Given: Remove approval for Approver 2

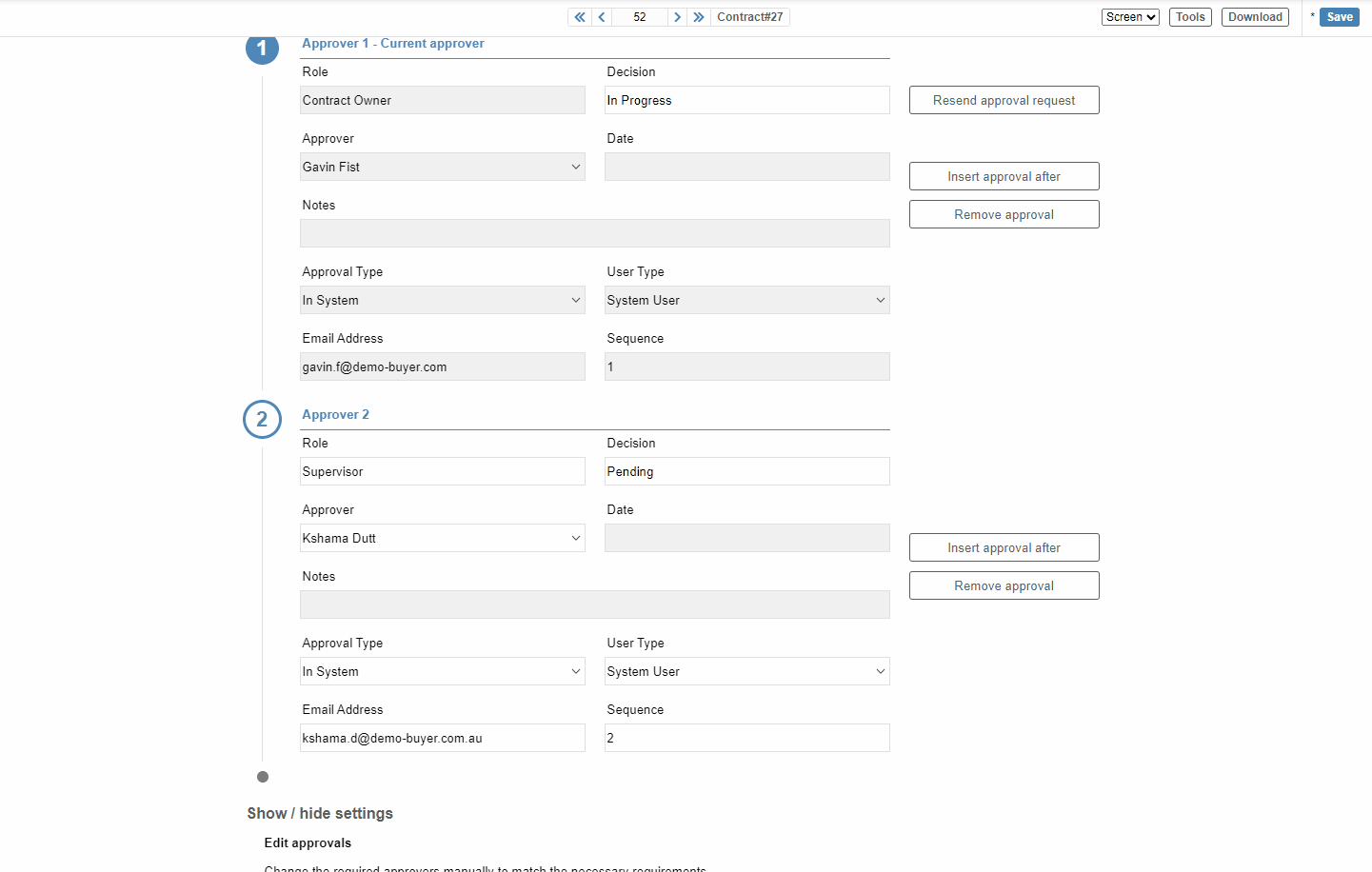Looking at the screenshot, I should [x=1004, y=585].
